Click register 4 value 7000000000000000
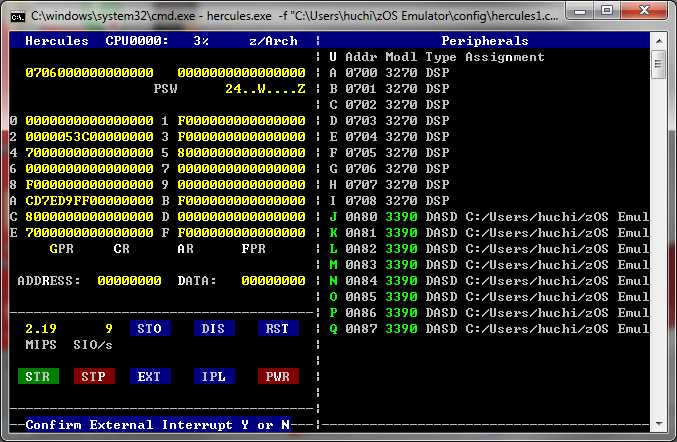Screen dimensions: 677x442 tap(89, 152)
